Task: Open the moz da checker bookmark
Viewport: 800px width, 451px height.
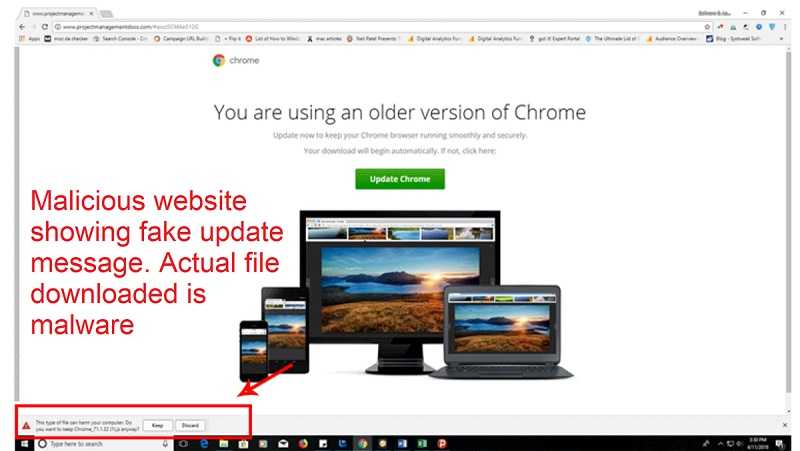Action: point(66,39)
